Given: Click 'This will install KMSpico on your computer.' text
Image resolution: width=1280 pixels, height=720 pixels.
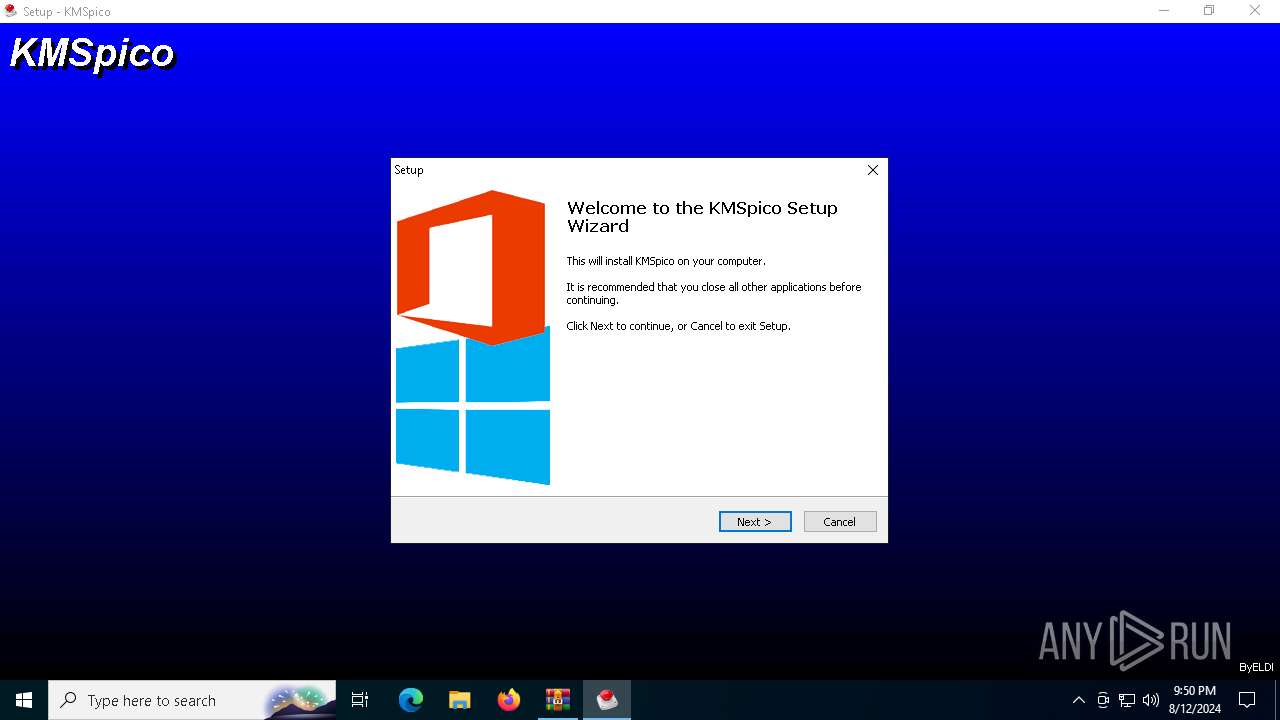Looking at the screenshot, I should (x=666, y=261).
